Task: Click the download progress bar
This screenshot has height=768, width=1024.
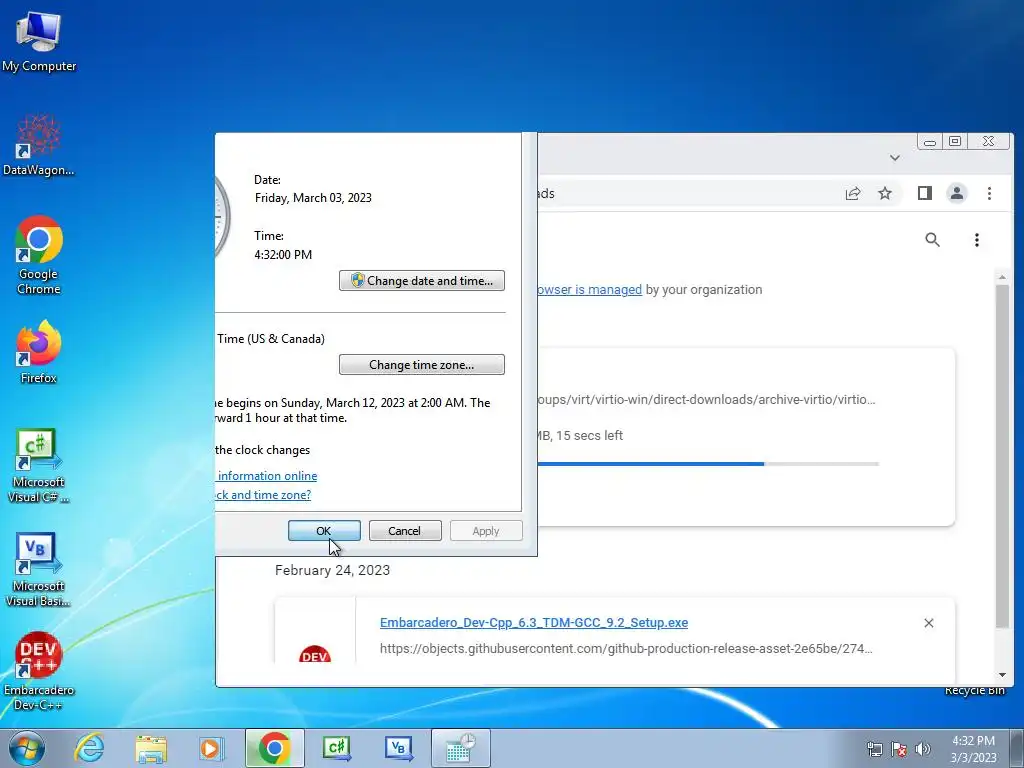Action: pos(708,464)
